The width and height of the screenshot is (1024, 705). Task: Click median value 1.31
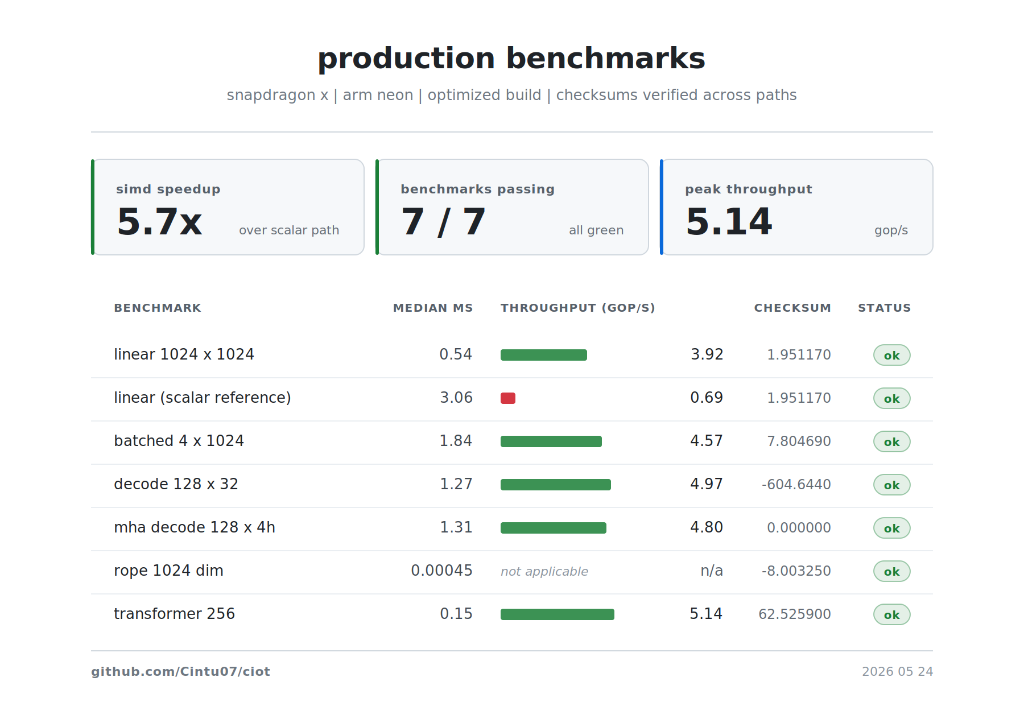(x=456, y=527)
